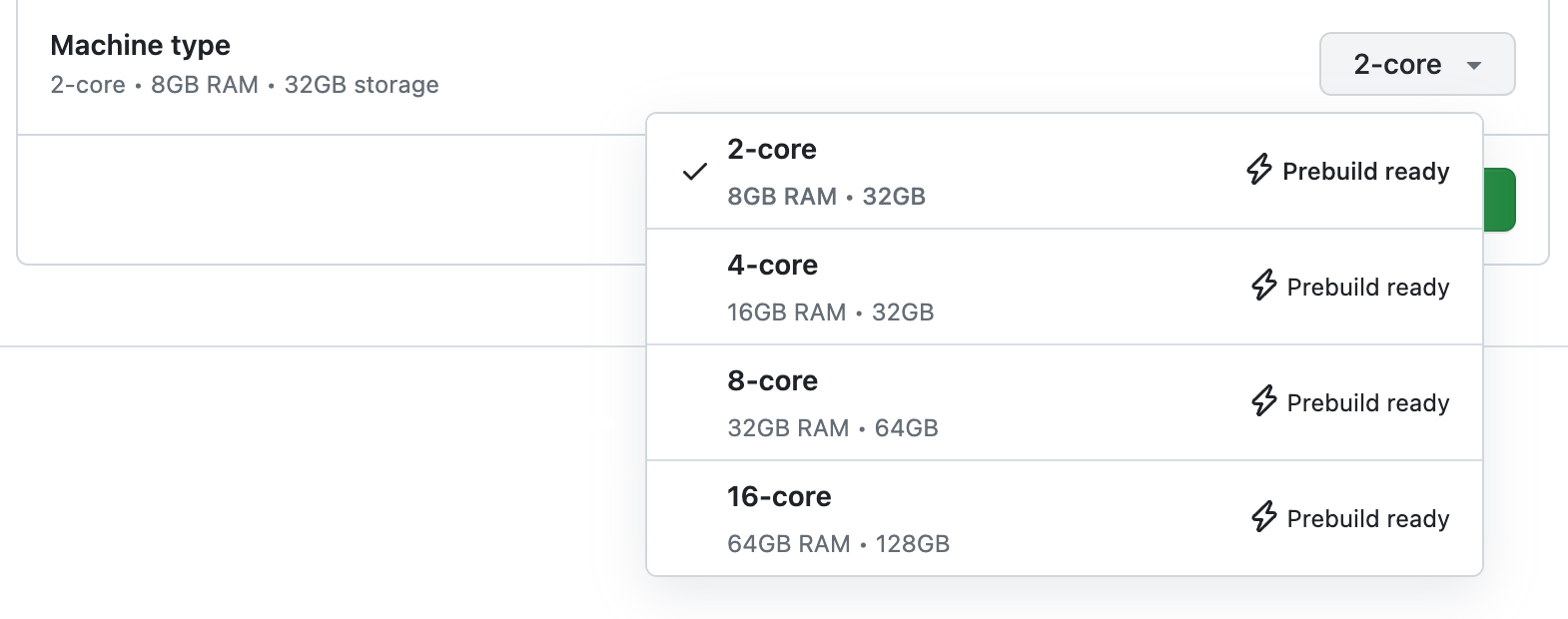
Task: Click the Prebuild ready lightning icon for 4-core
Action: click(x=1263, y=287)
